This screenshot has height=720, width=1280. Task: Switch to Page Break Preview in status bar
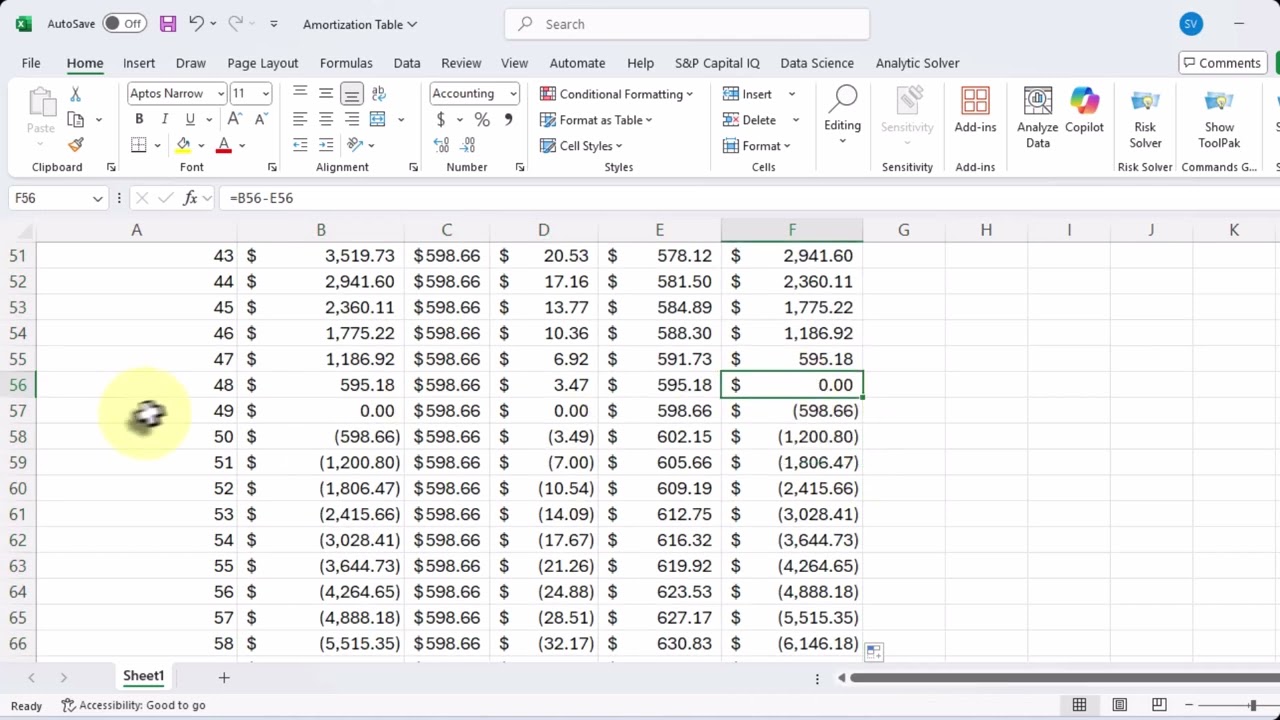tap(1159, 705)
